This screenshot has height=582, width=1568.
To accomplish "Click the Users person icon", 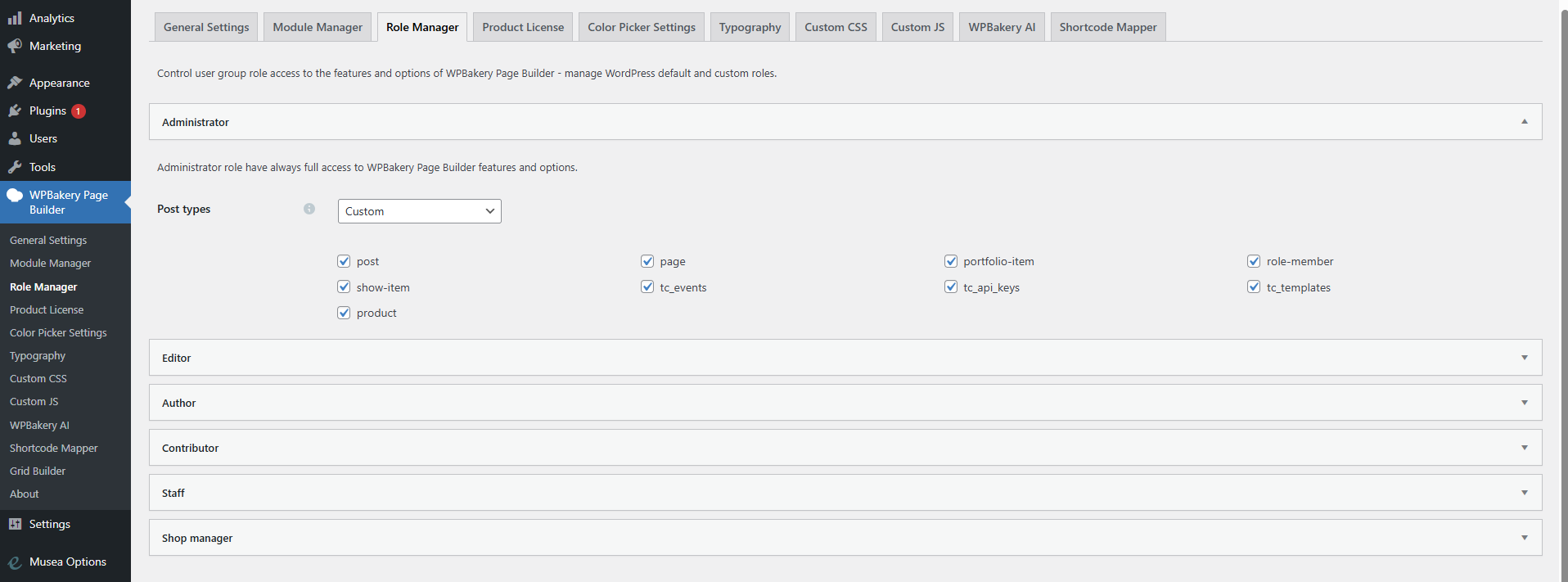I will [x=15, y=138].
